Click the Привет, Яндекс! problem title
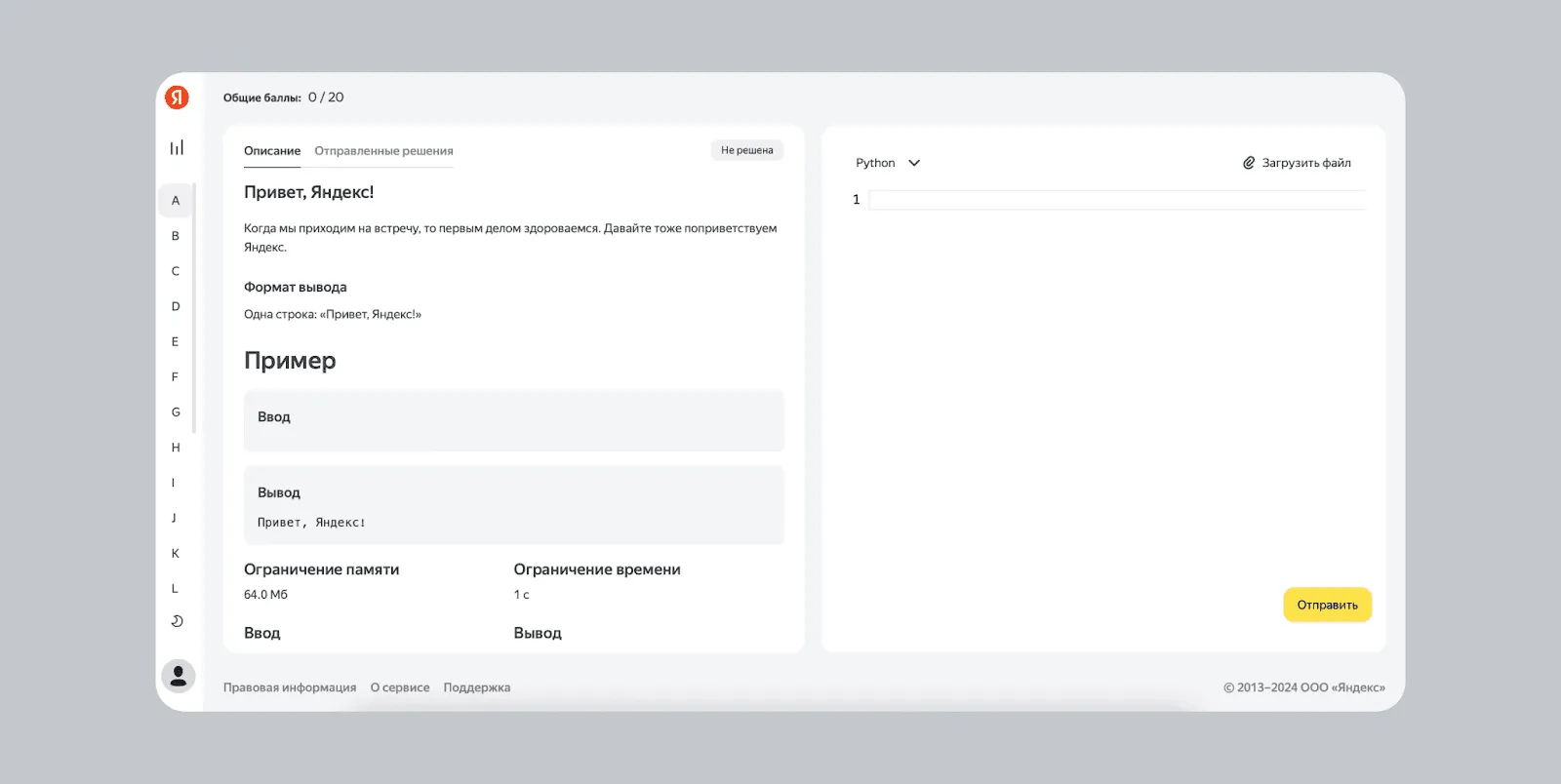The image size is (1561, 784). point(309,192)
